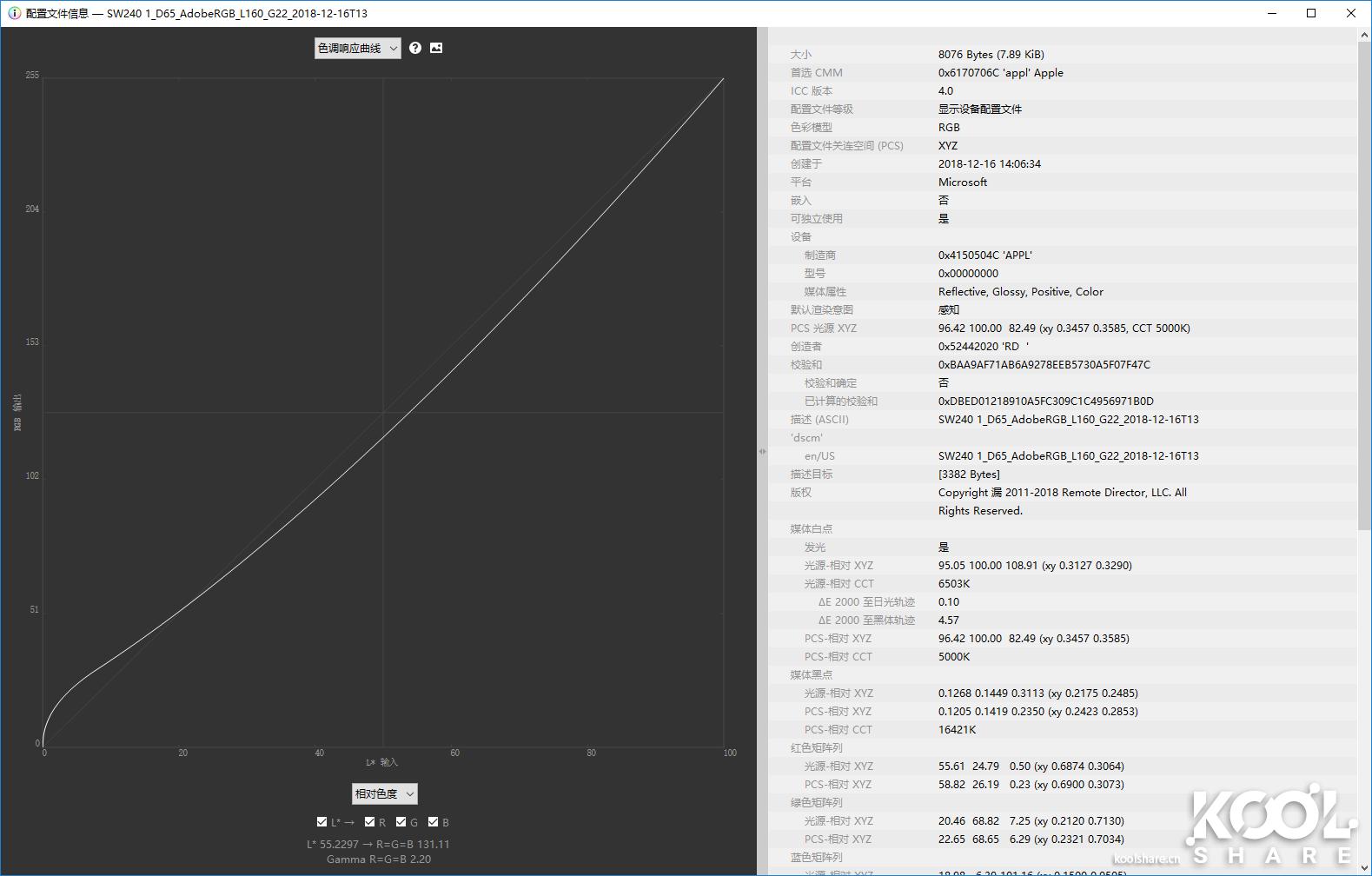Viewport: 1372px width, 876px height.
Task: Open the 色调响应曲线 plot type dropdown
Action: (x=357, y=49)
